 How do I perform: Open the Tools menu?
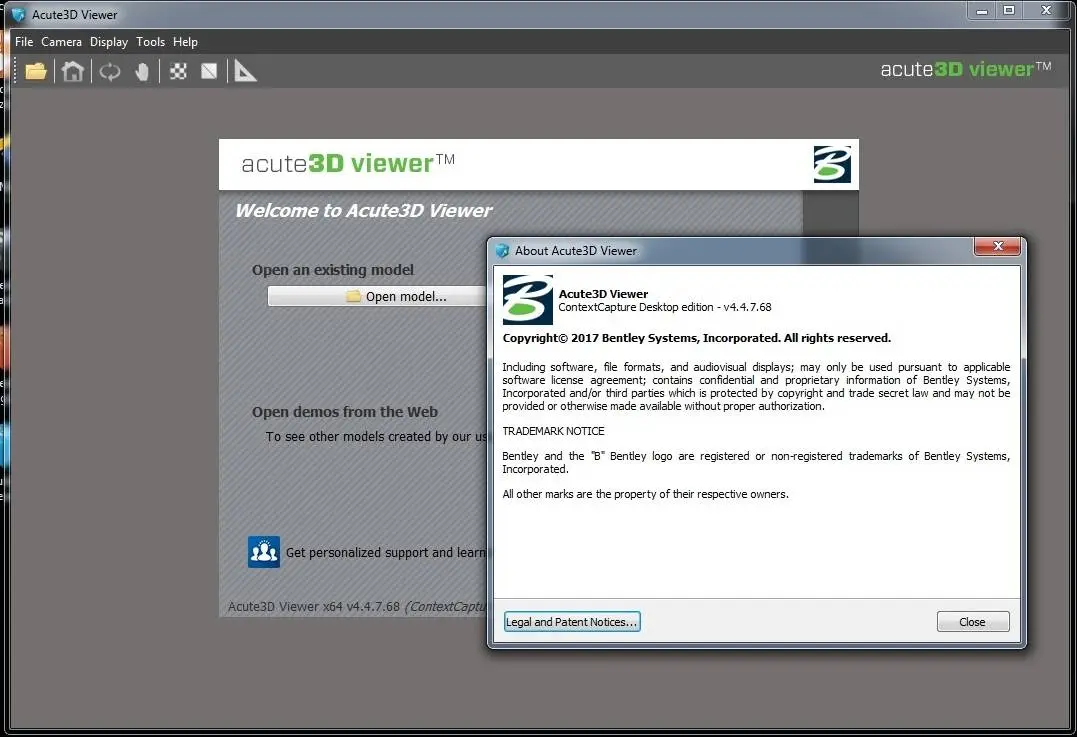pyautogui.click(x=150, y=42)
